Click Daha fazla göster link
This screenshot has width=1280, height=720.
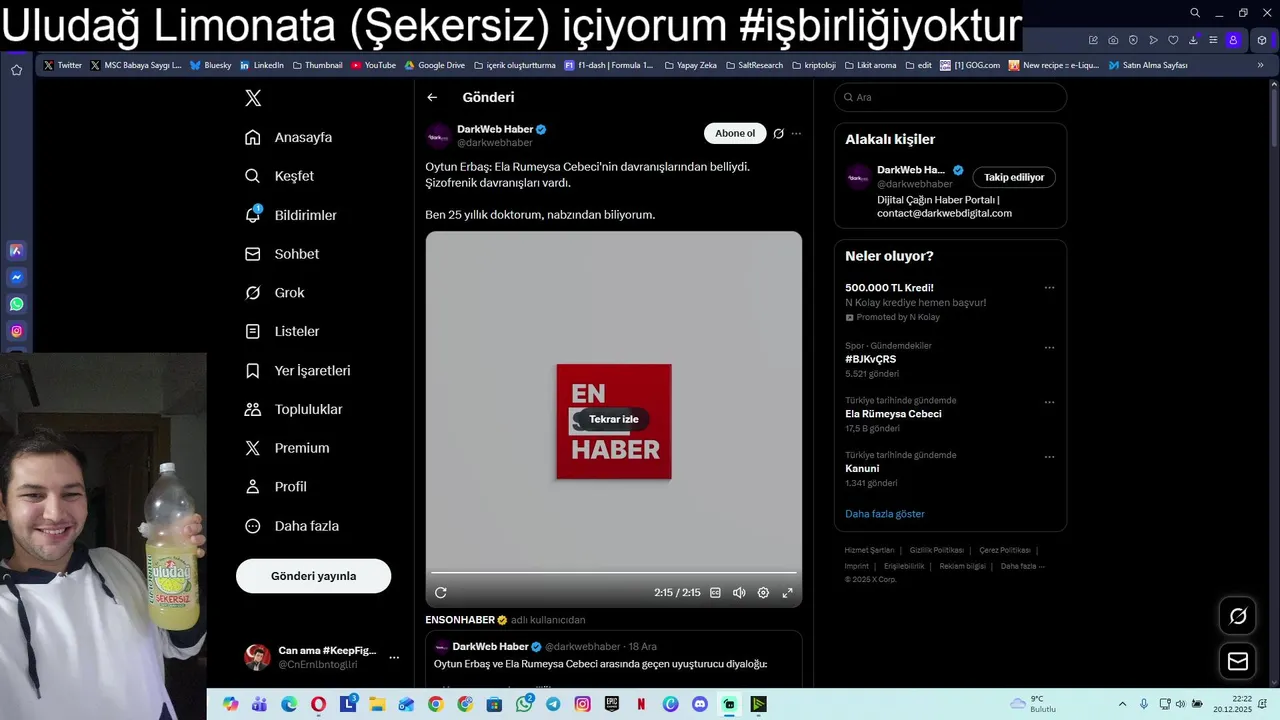885,514
